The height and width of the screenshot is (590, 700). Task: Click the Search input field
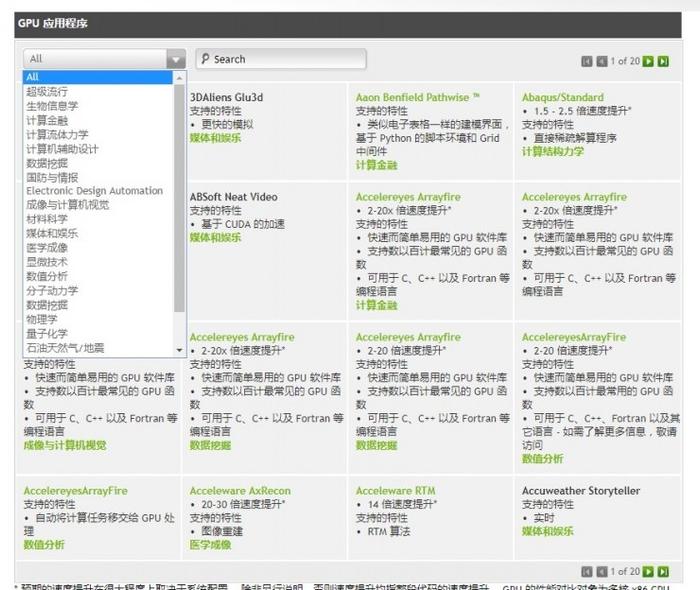281,59
